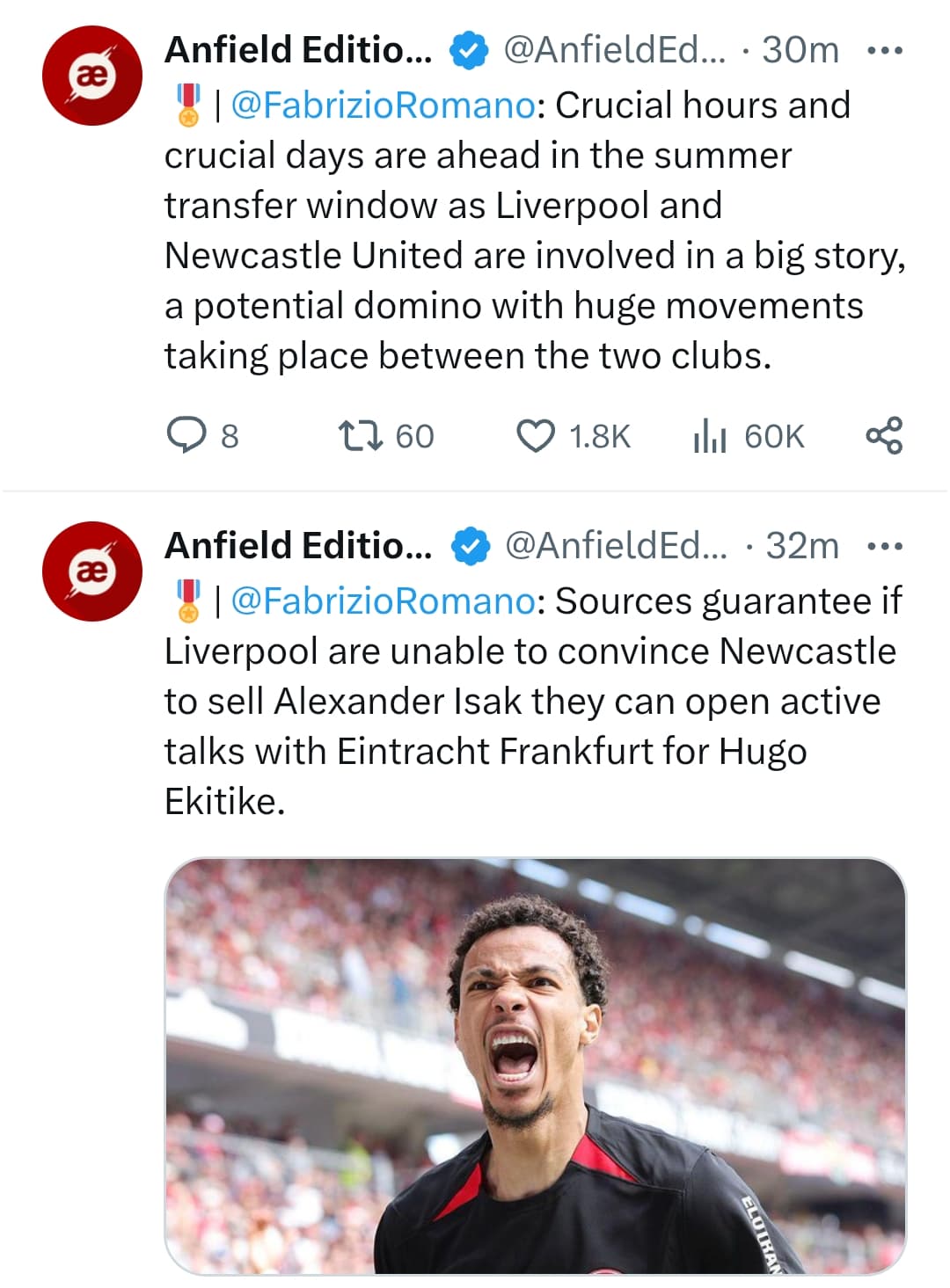Click the 30m timestamp

[800, 50]
